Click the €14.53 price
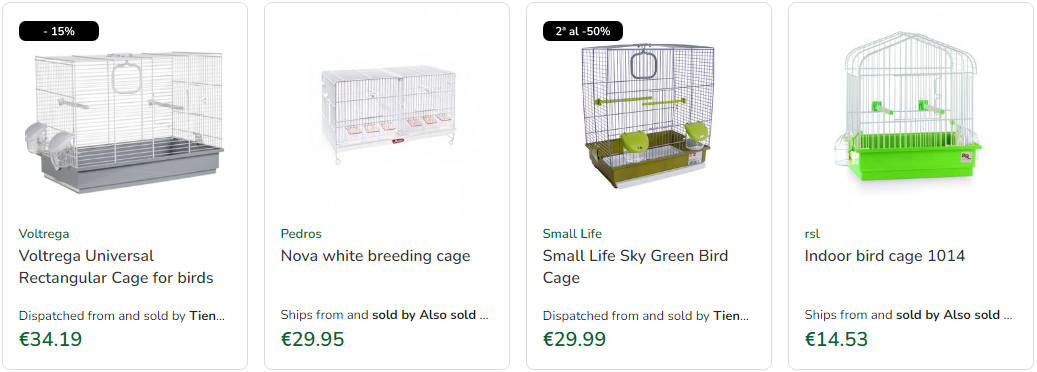Screen dimensions: 1037x372 click(836, 339)
